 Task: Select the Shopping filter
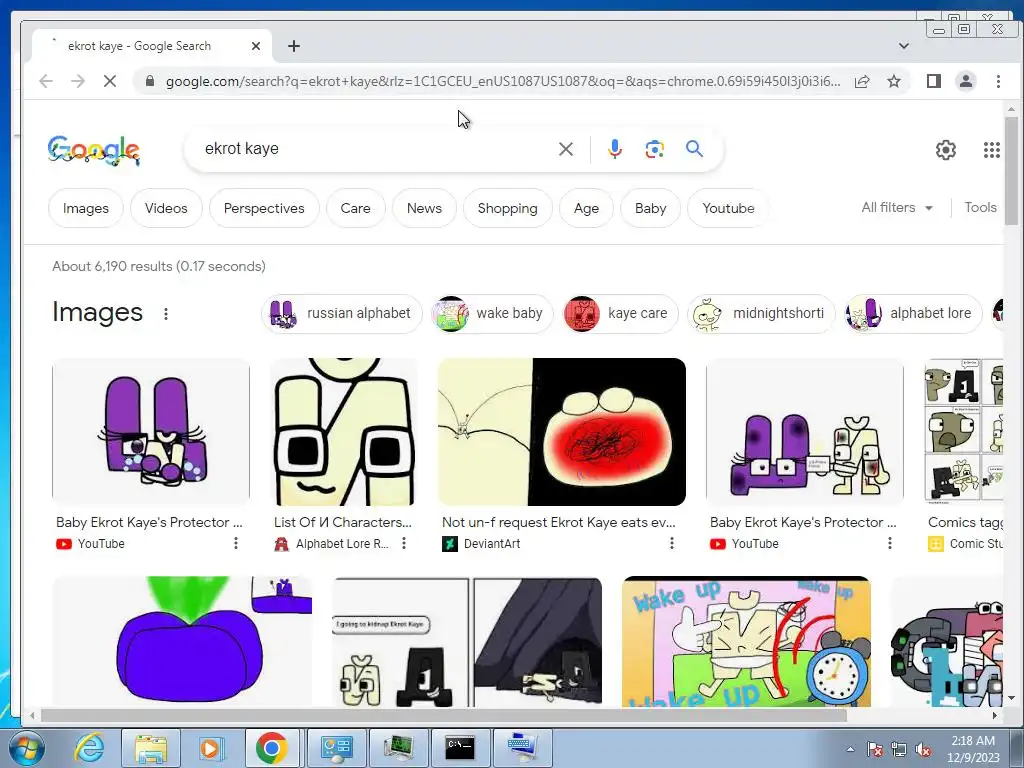507,208
